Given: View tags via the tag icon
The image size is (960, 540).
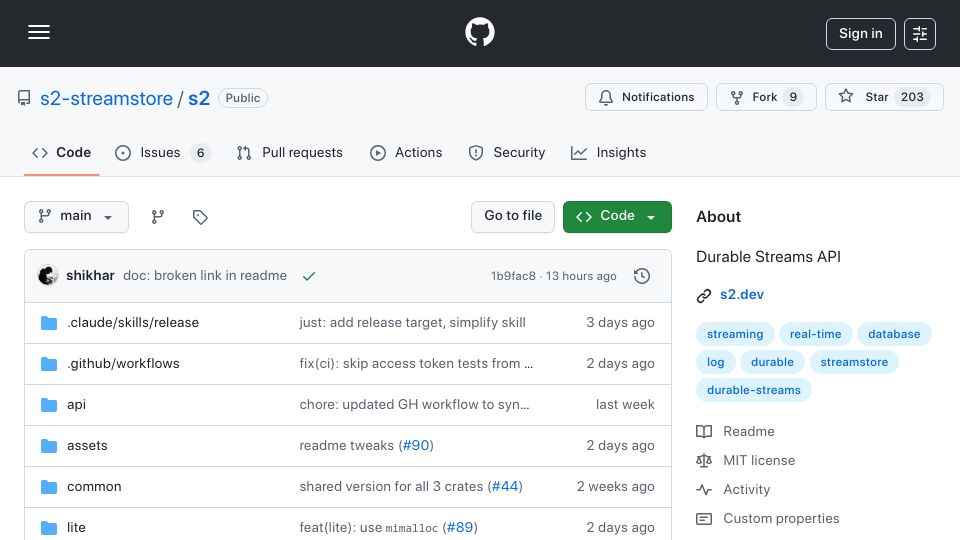Looking at the screenshot, I should pyautogui.click(x=200, y=217).
